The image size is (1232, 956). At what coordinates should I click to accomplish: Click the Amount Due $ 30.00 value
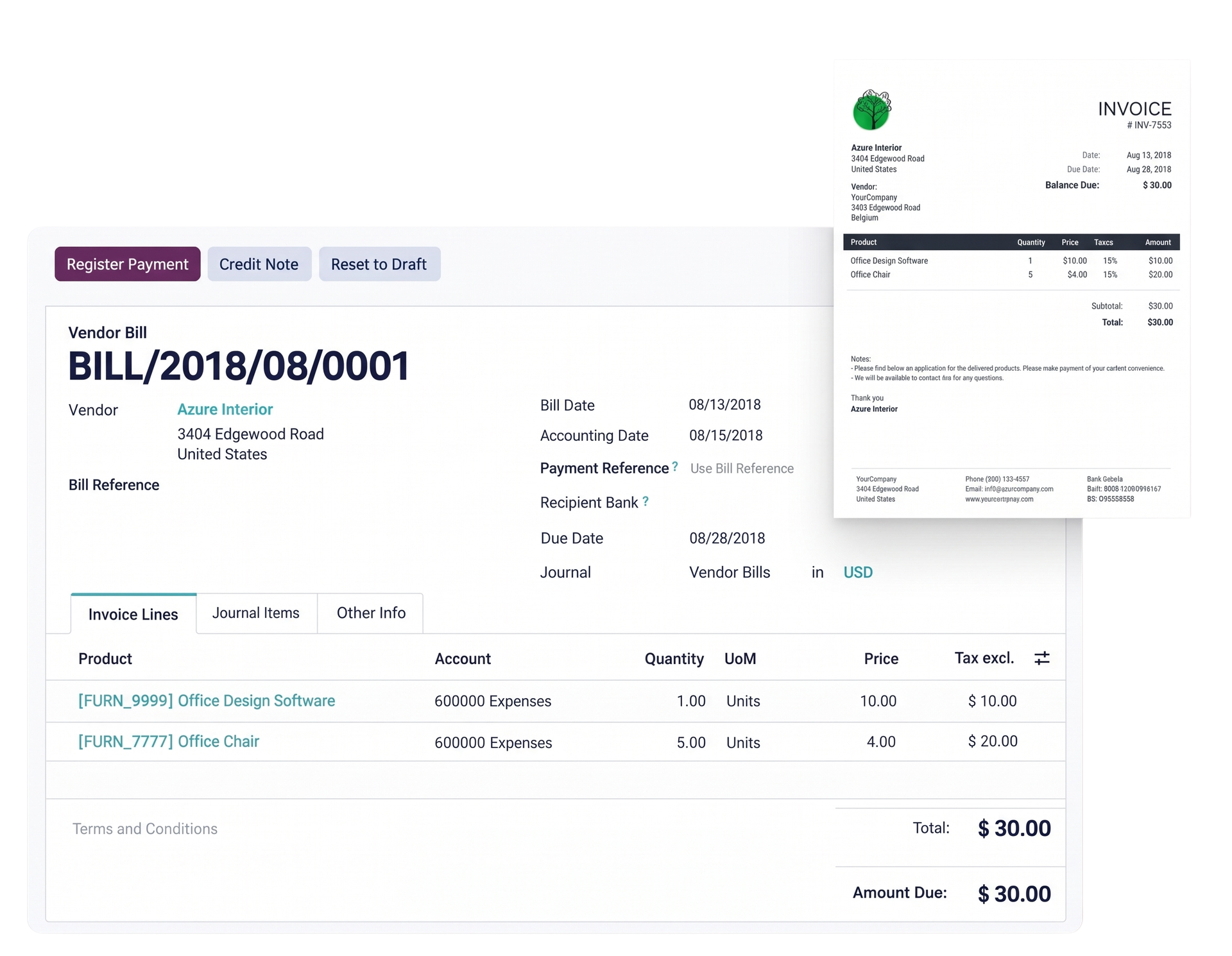pos(1014,893)
